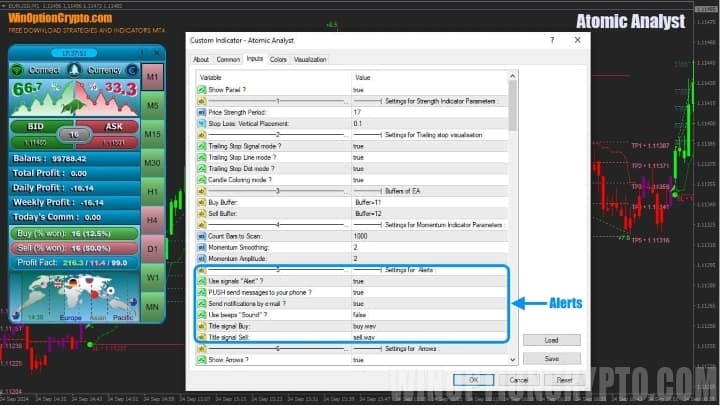Click the Stop Loss Vertical Placement icon
The width and height of the screenshot is (720, 405).
pos(201,123)
